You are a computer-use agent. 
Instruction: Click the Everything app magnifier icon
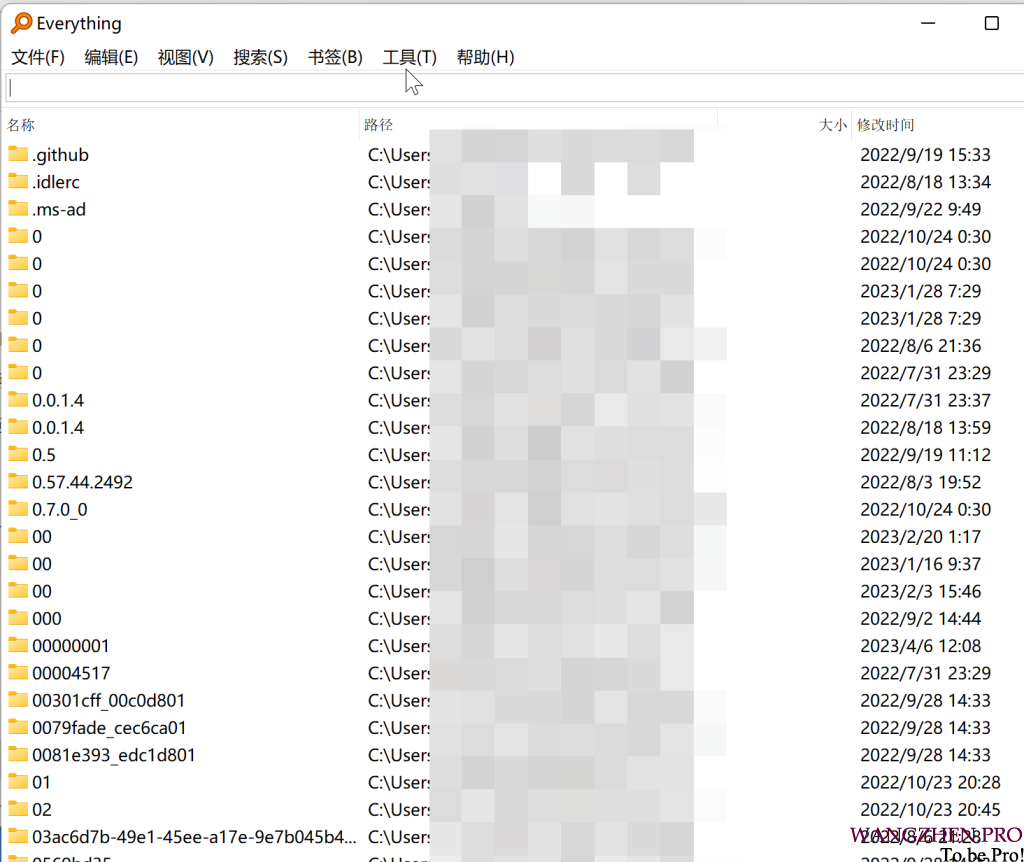click(21, 23)
